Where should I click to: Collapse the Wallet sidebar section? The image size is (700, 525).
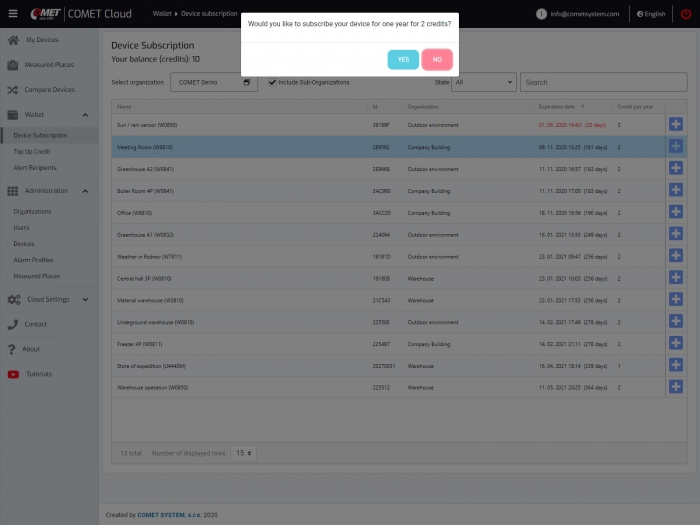[85, 115]
